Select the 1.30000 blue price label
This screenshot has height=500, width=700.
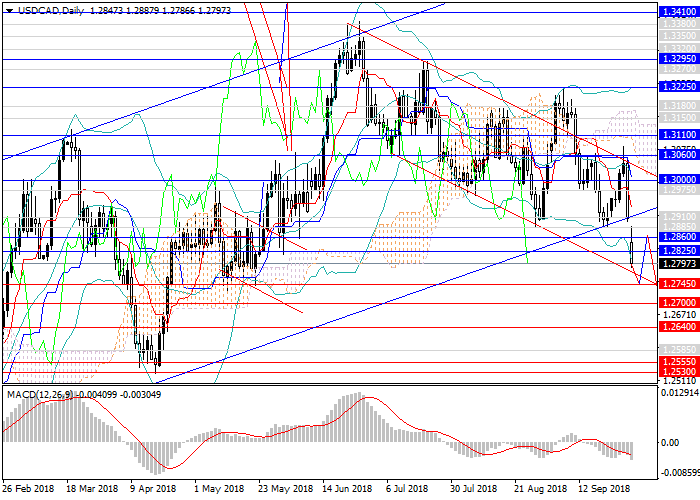point(679,179)
